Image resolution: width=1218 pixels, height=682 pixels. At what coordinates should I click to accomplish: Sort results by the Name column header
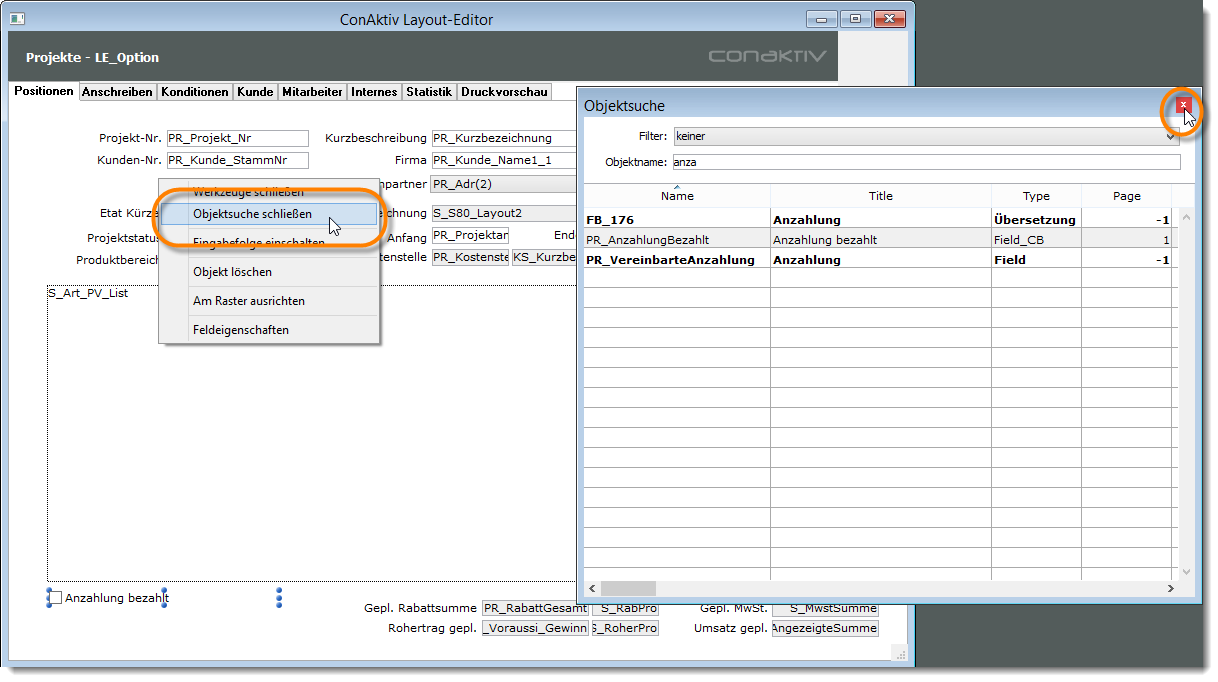677,196
